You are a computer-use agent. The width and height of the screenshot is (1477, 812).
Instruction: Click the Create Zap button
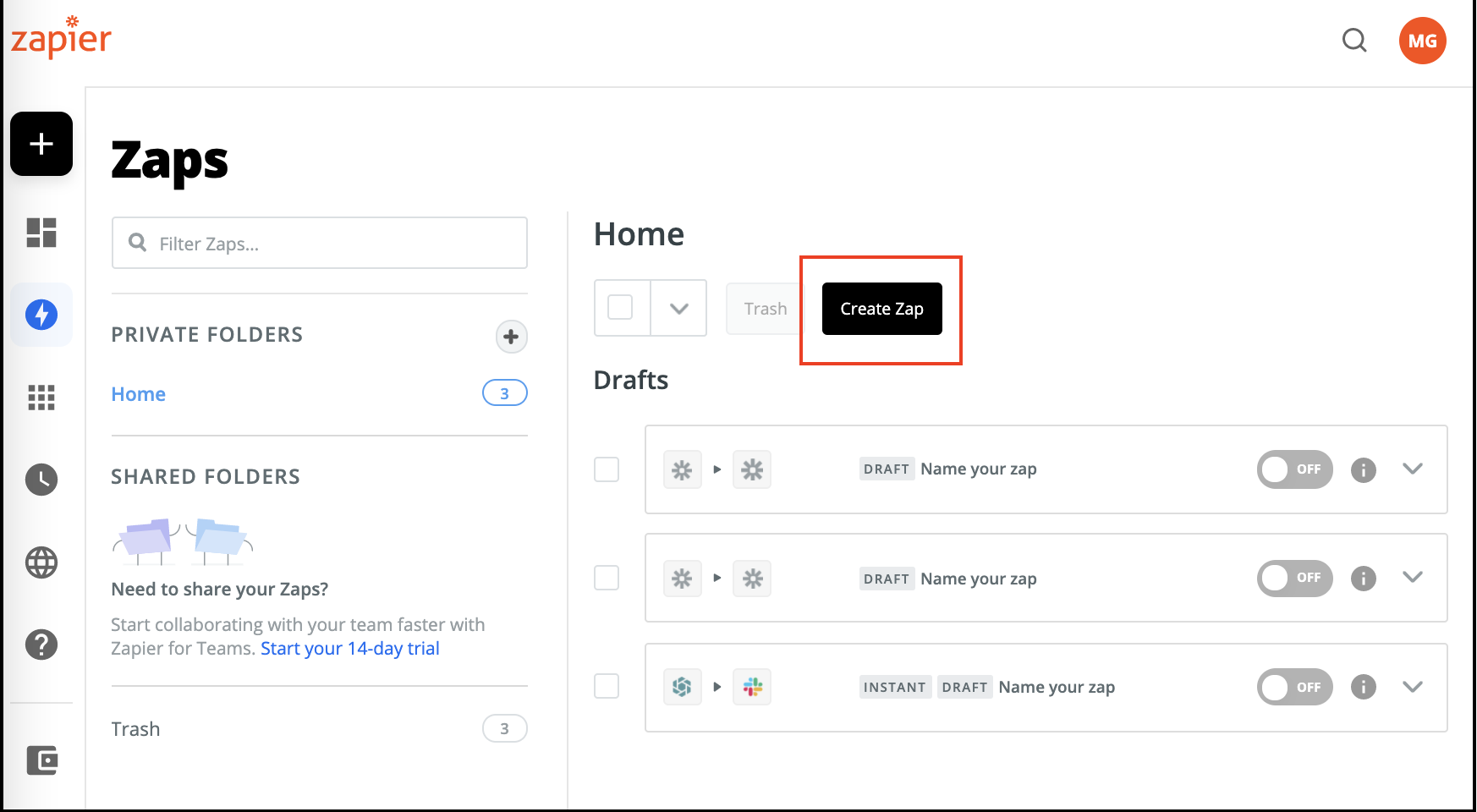tap(881, 309)
